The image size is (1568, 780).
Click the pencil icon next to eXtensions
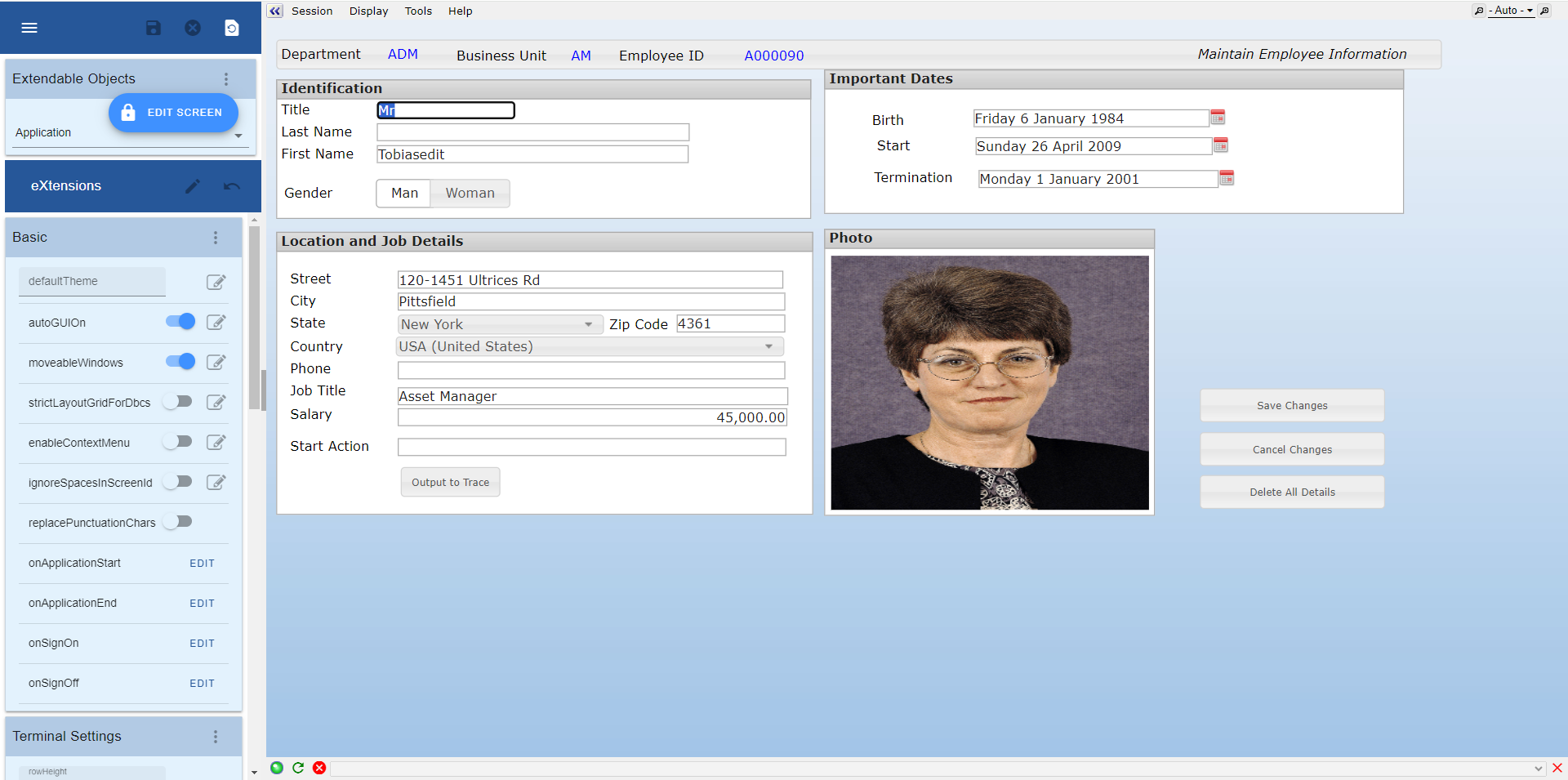tap(193, 186)
